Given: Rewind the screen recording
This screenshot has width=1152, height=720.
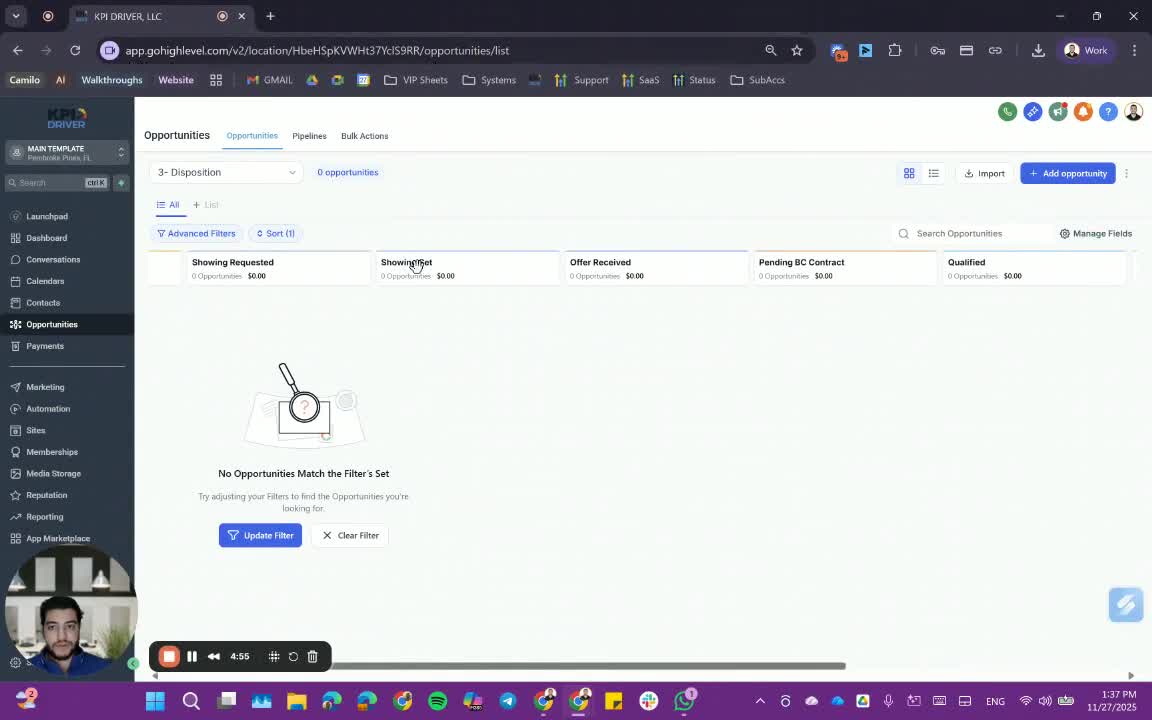Looking at the screenshot, I should (214, 656).
